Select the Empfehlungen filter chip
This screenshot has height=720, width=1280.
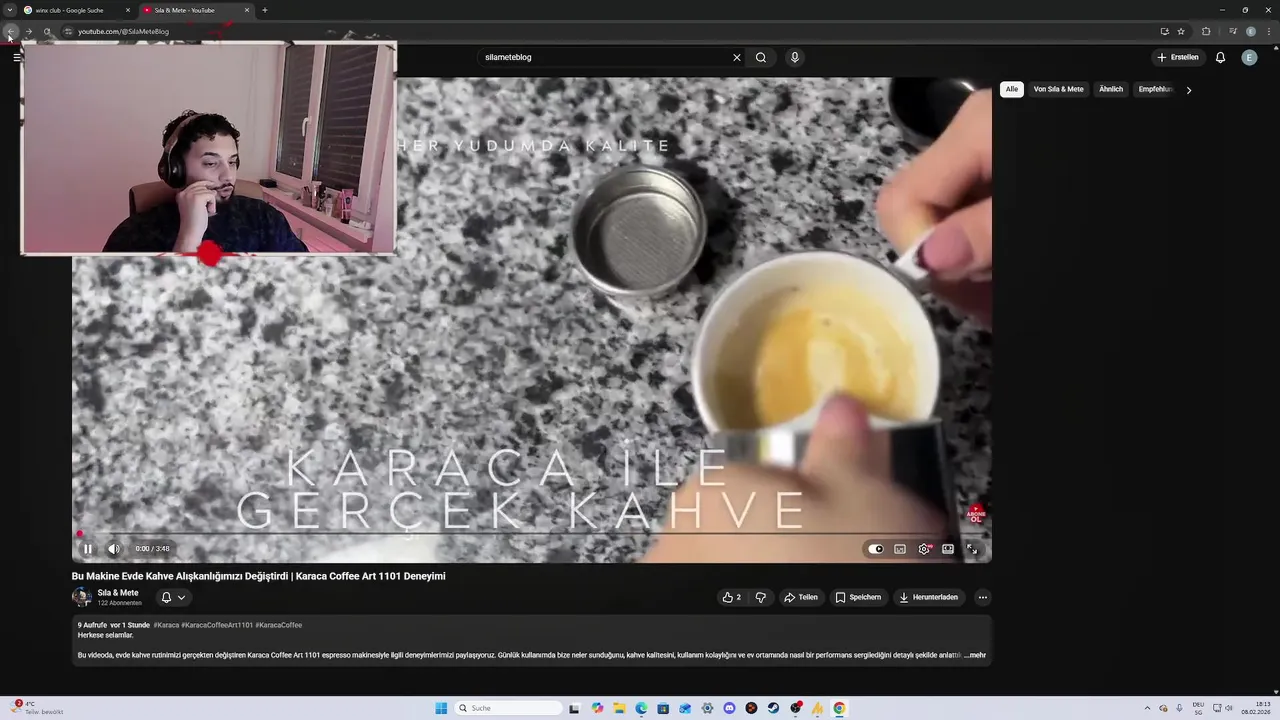[1155, 89]
